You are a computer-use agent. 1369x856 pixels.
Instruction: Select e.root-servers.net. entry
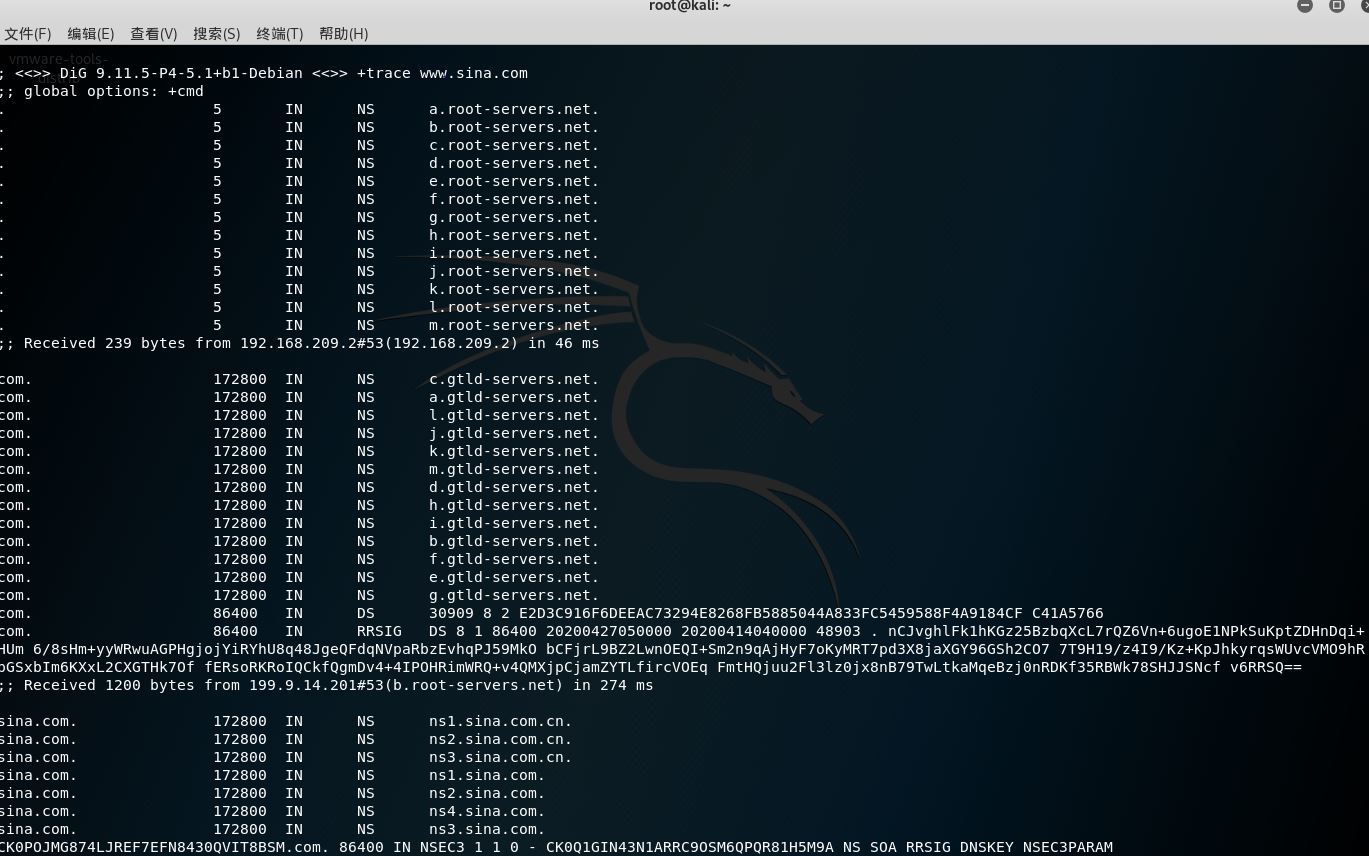(x=514, y=181)
